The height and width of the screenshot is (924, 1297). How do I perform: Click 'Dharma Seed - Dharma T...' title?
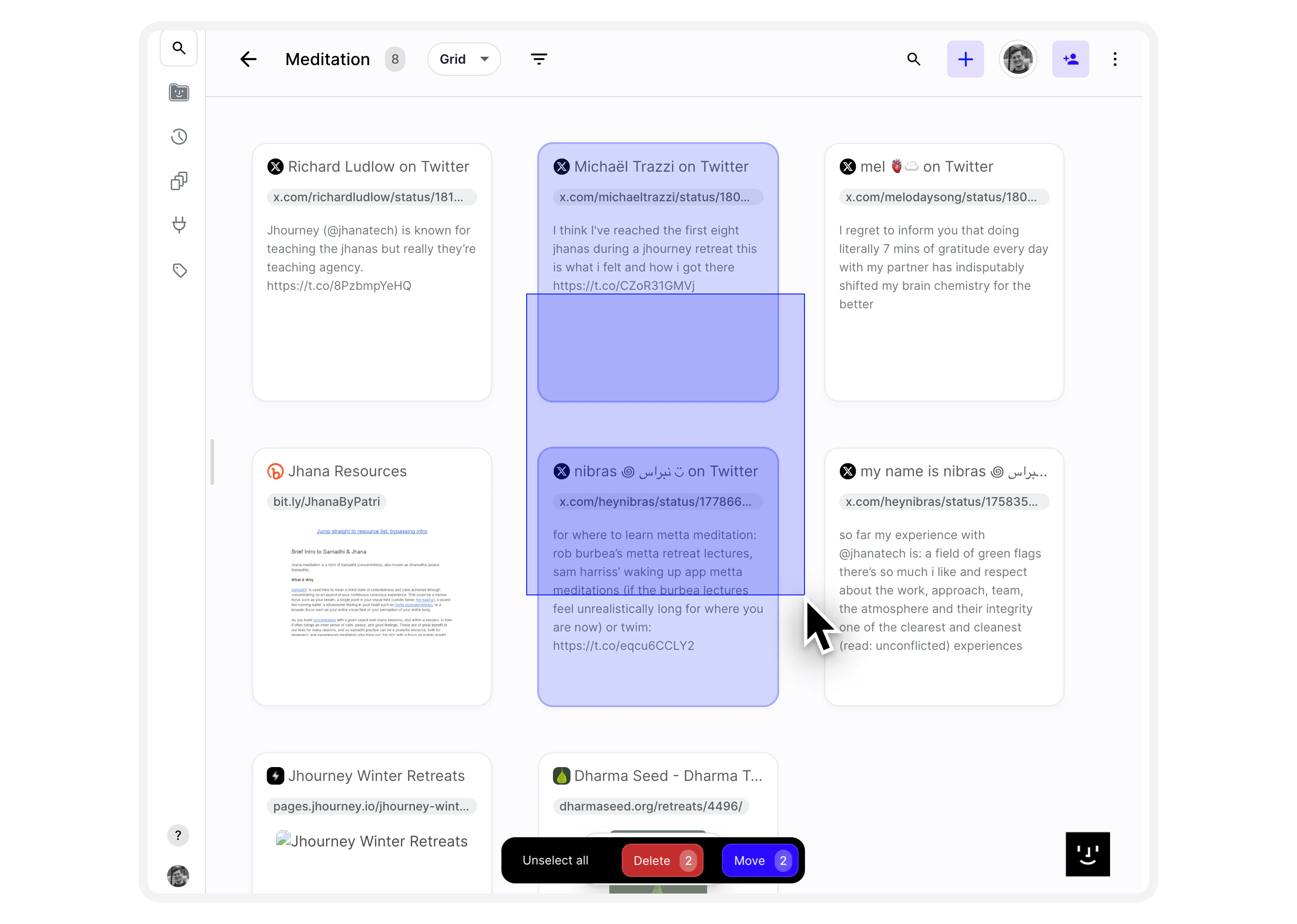coord(668,776)
